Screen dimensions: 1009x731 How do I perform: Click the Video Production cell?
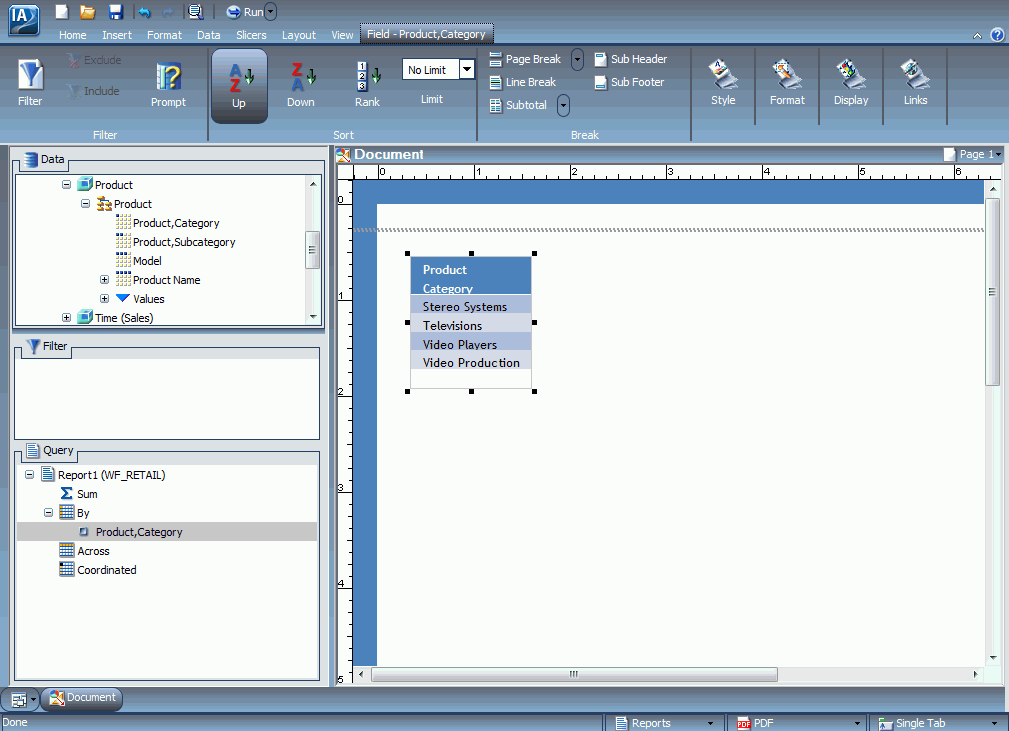pos(471,360)
